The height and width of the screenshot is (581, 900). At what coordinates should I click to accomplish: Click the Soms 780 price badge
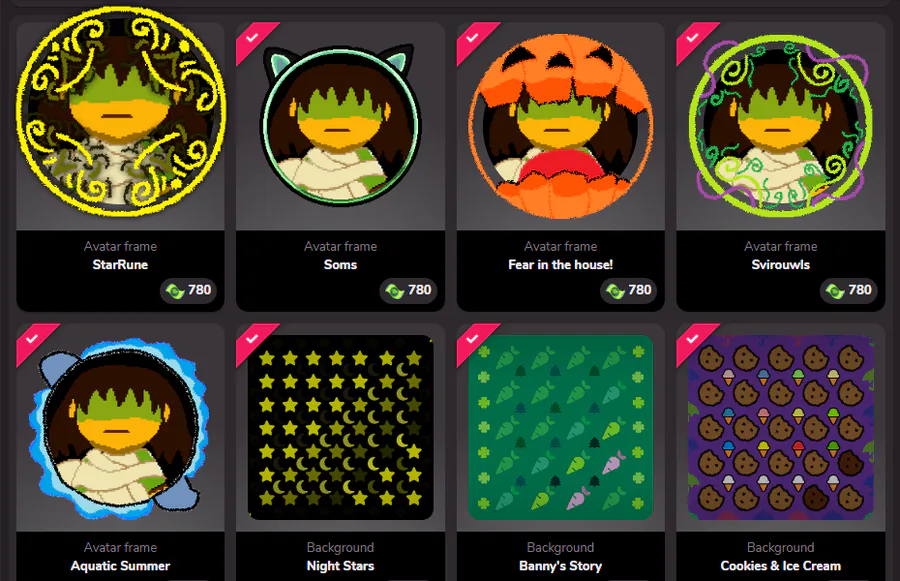[x=409, y=290]
